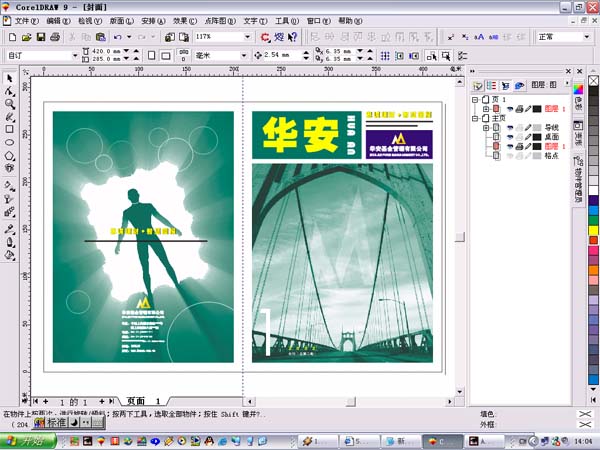Toggle visibility eye of 格点 layer

(510, 155)
